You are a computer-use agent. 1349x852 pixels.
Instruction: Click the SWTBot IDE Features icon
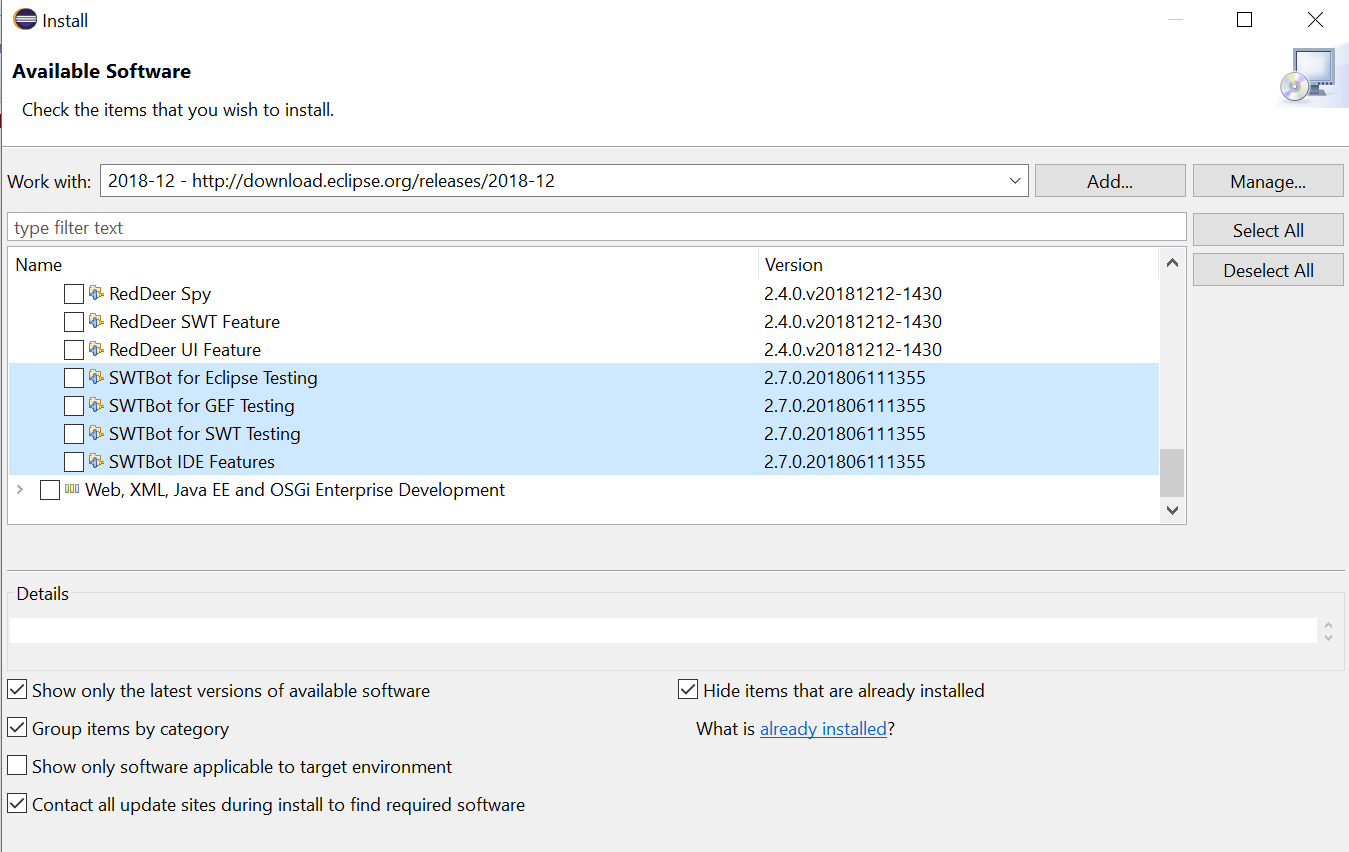[96, 462]
